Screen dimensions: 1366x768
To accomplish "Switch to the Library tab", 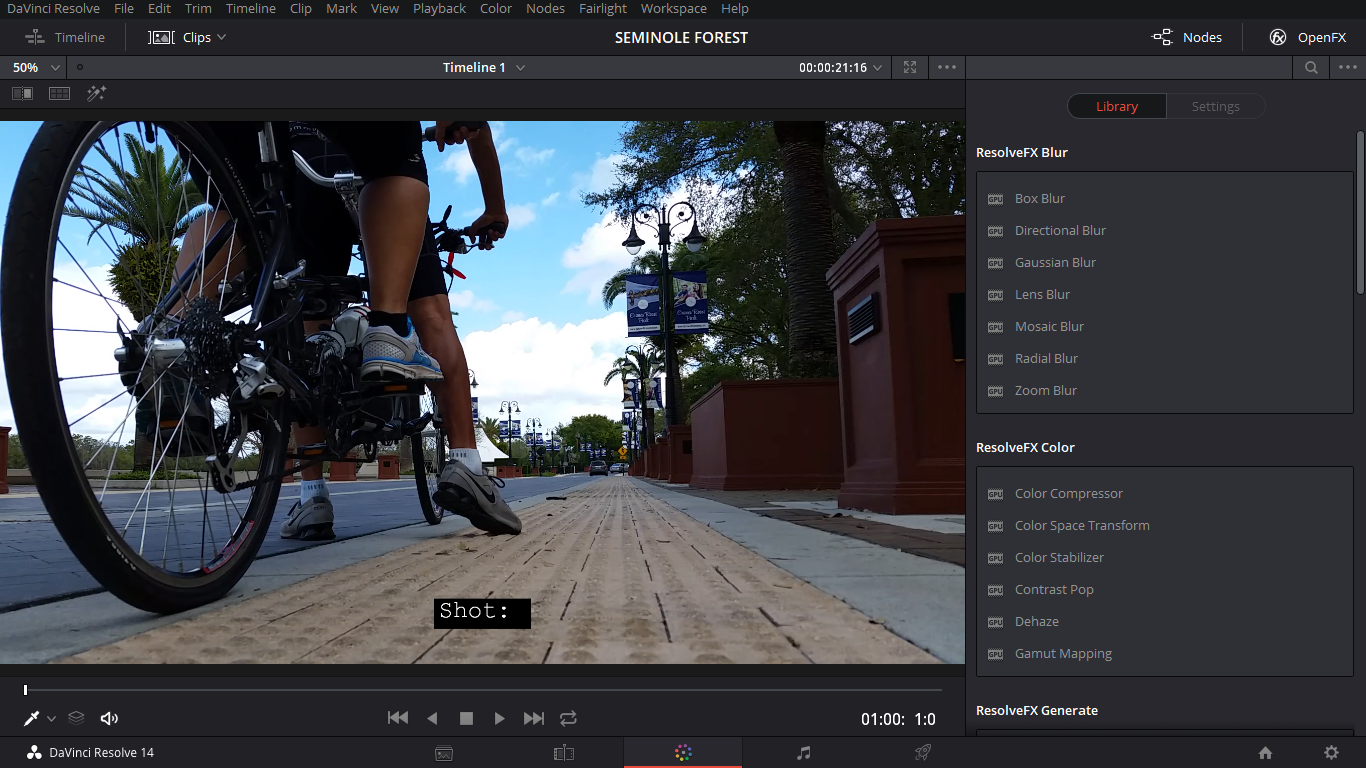I will 1117,106.
